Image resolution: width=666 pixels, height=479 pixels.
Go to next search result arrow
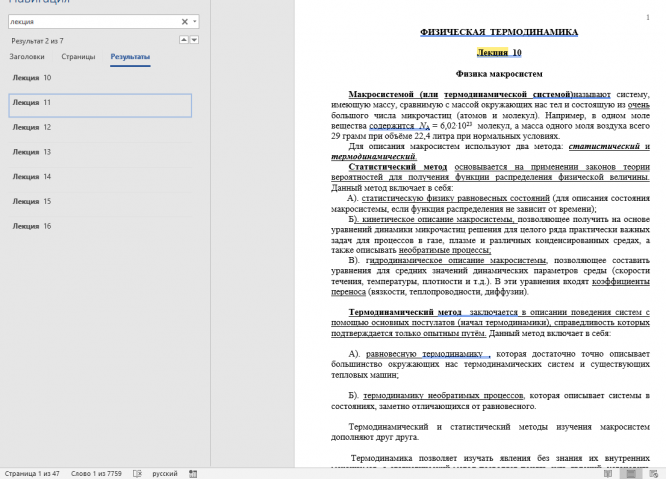(x=194, y=40)
